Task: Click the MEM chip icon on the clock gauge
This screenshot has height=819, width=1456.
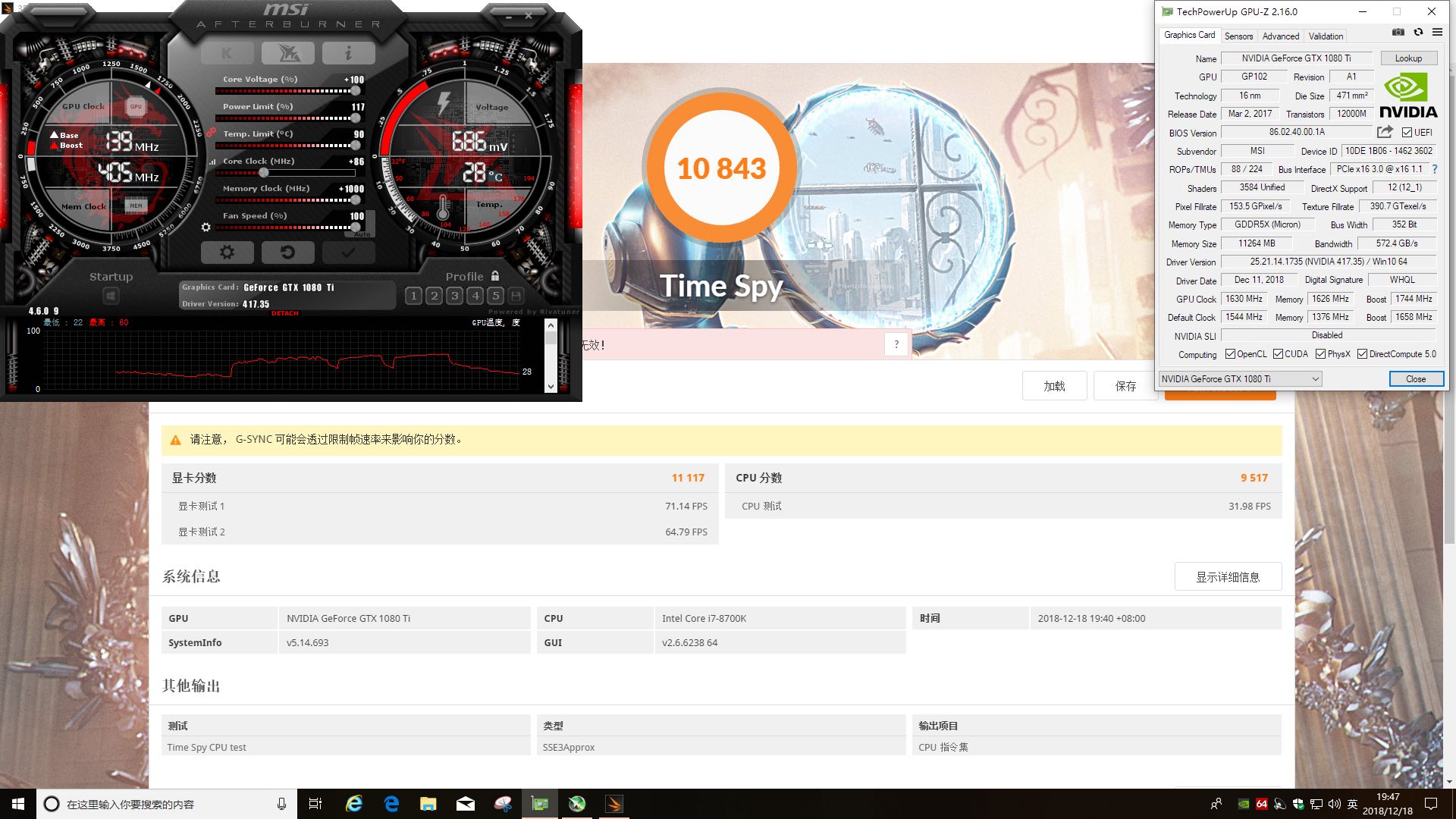Action: point(136,206)
